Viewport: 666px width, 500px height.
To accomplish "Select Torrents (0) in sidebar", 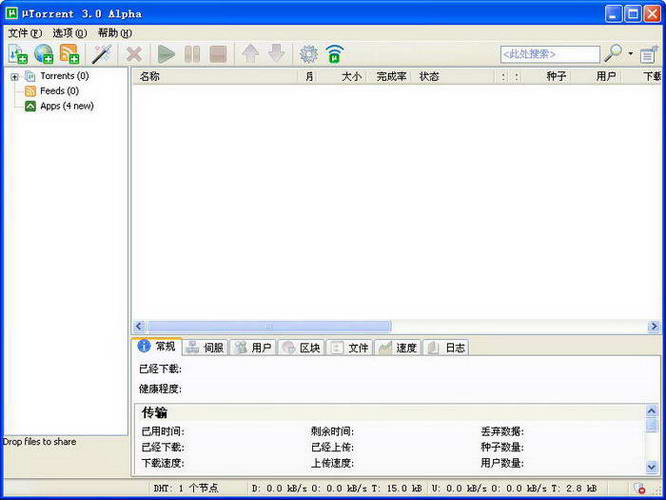I will pyautogui.click(x=65, y=76).
